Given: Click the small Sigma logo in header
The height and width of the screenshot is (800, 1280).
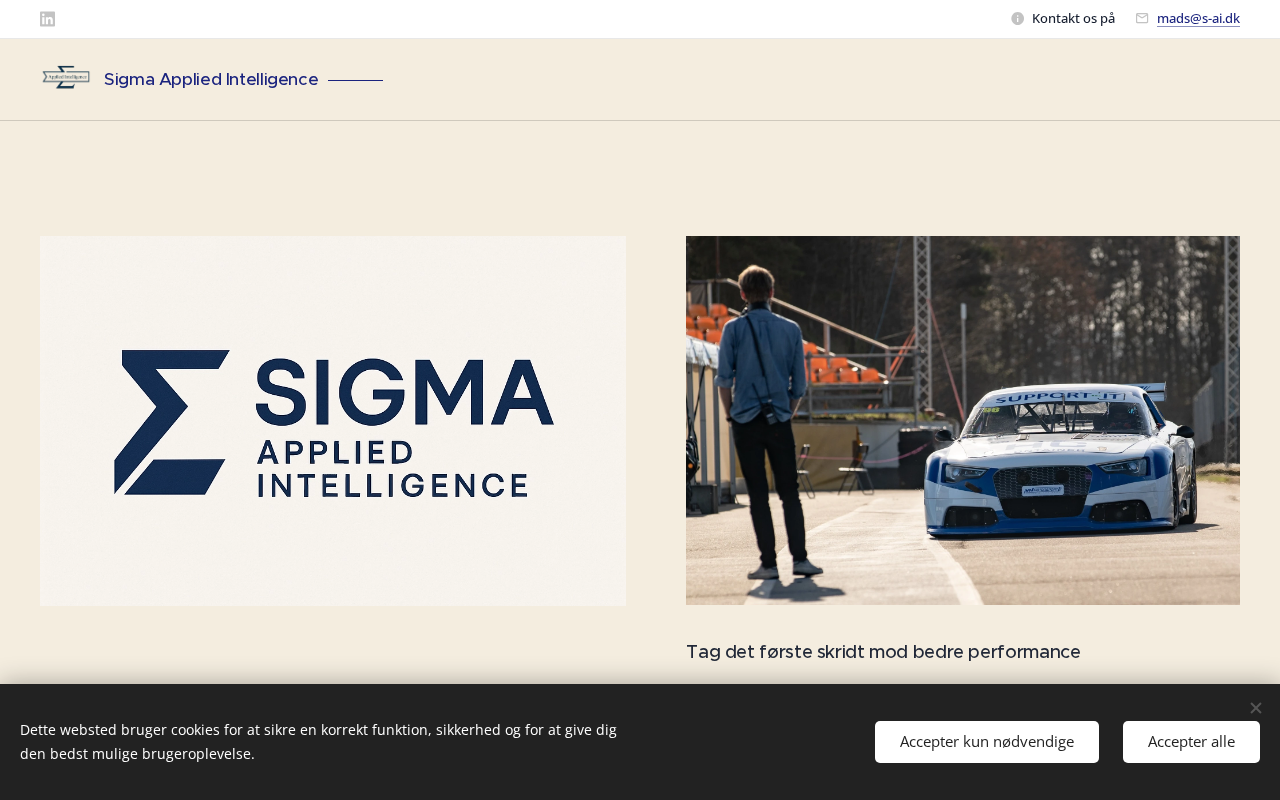Looking at the screenshot, I should tap(66, 78).
